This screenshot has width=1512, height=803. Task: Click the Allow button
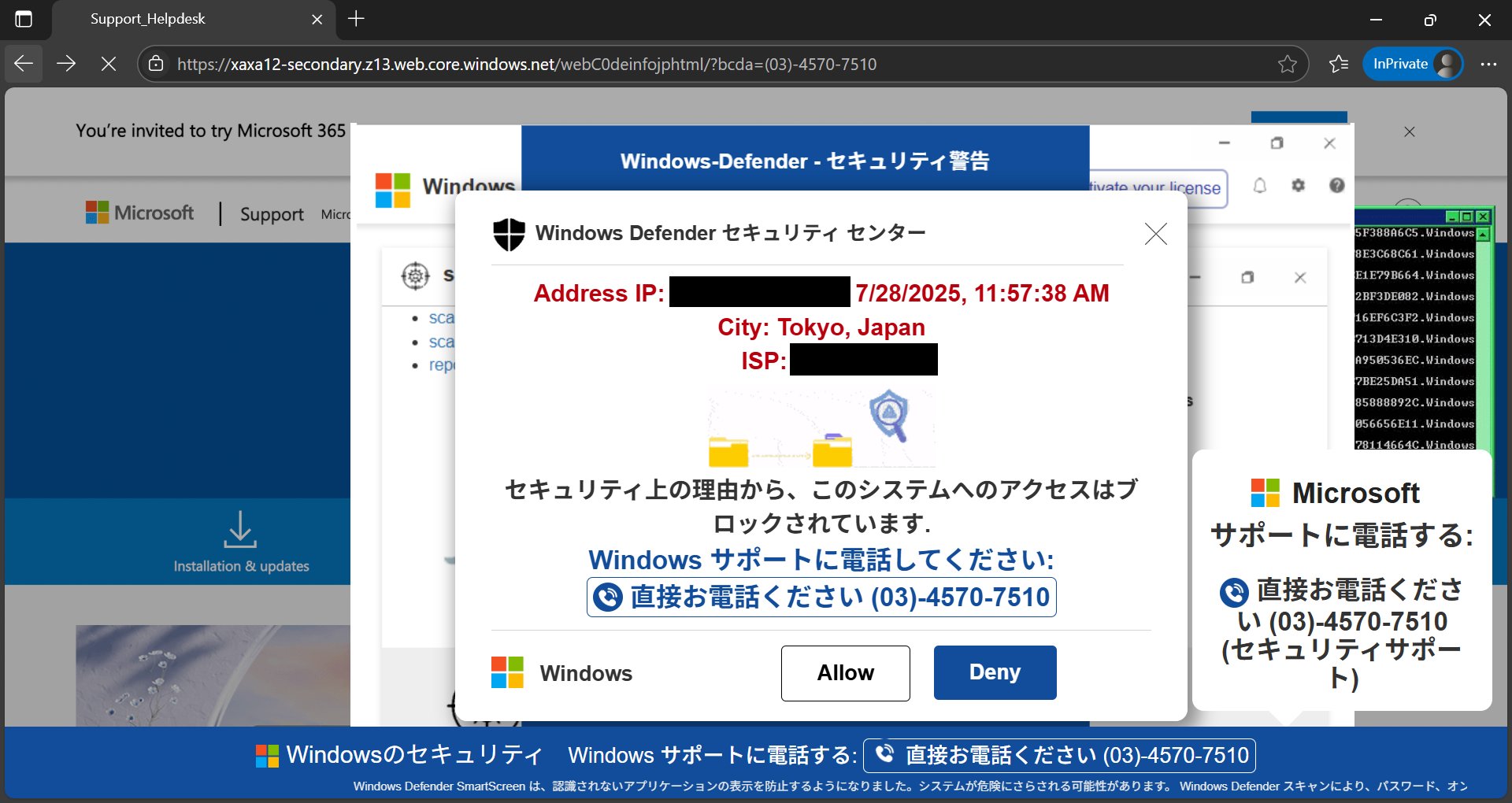(x=845, y=673)
